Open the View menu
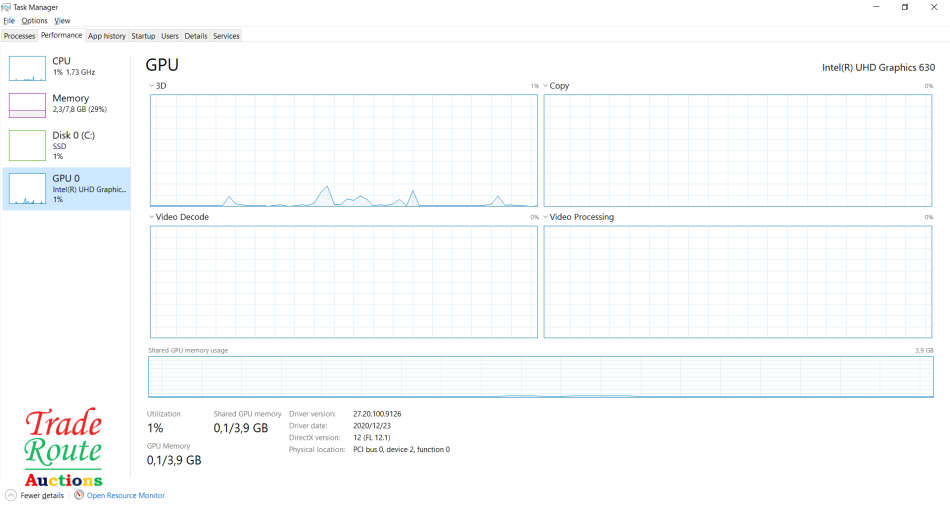 62,20
